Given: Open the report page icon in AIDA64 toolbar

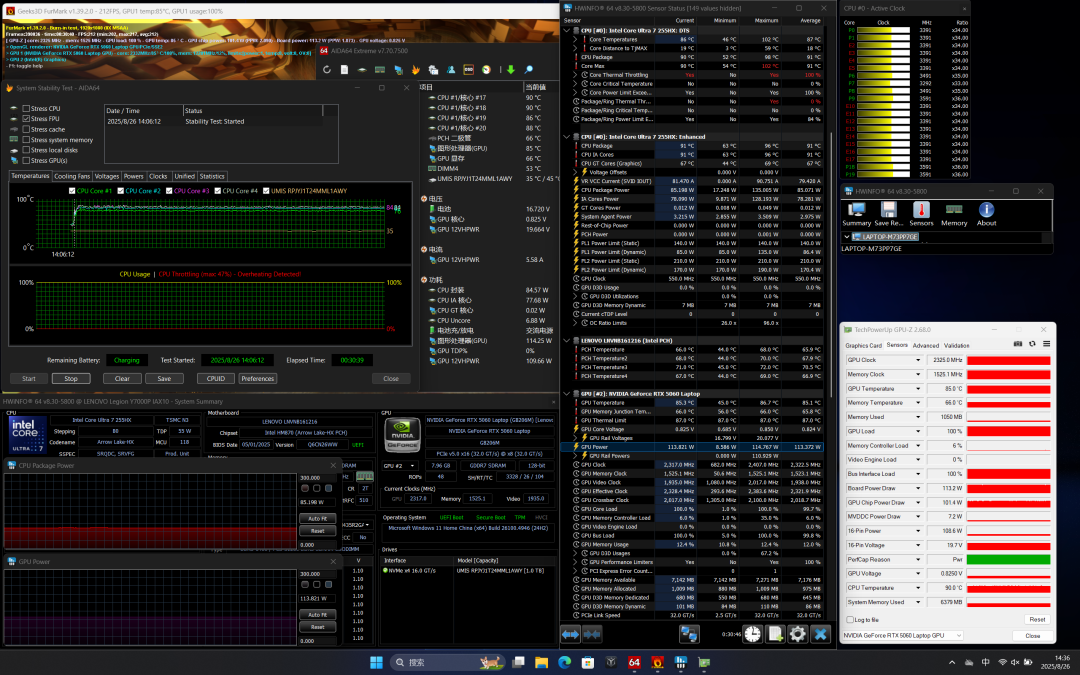Looking at the screenshot, I should point(344,70).
